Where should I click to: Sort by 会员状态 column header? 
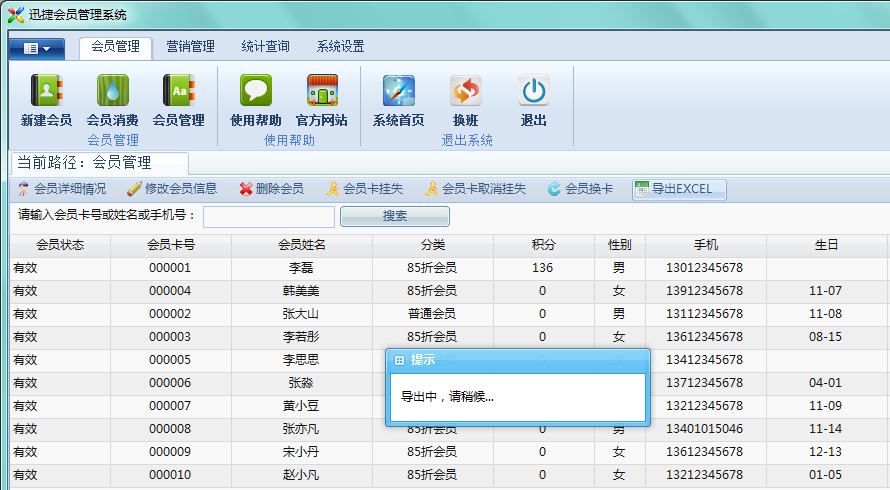[x=60, y=245]
